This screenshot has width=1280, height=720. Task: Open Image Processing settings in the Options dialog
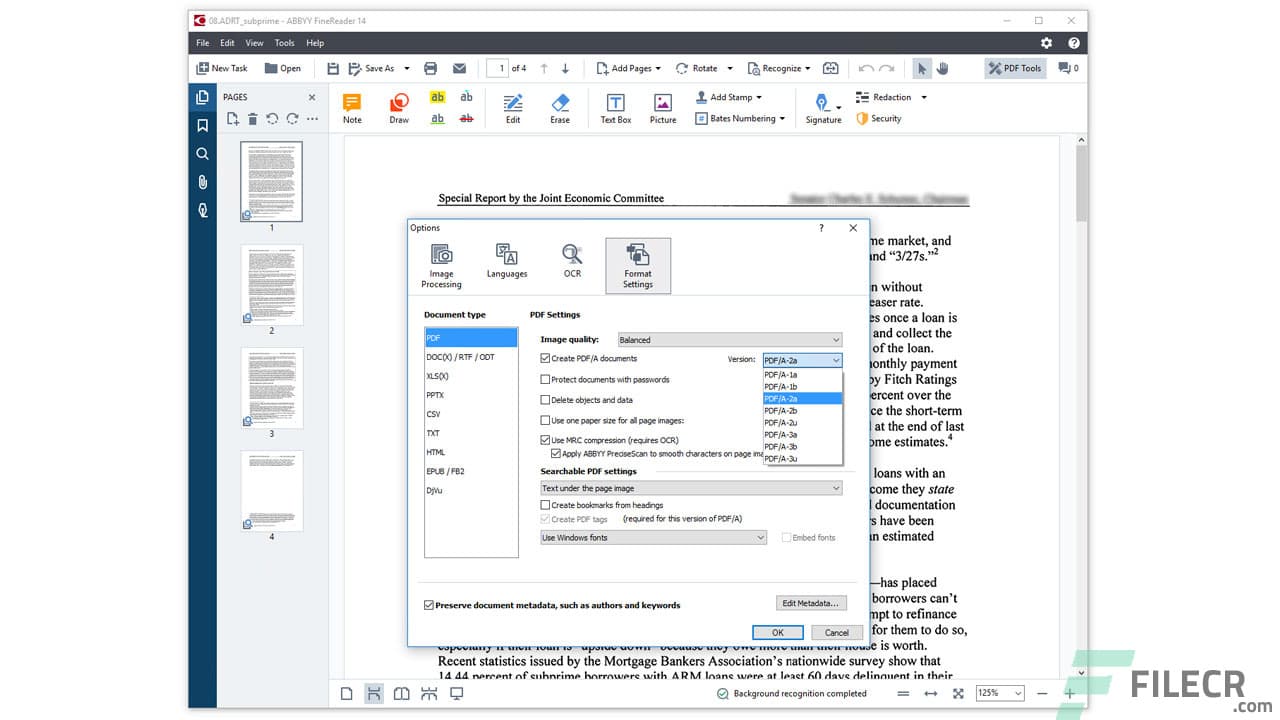[441, 263]
